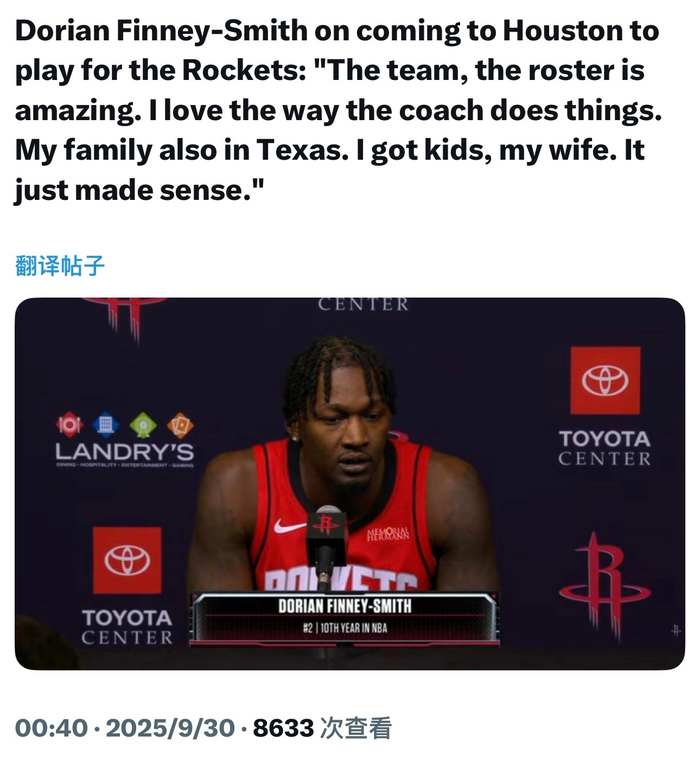Click the green Landry's entertainment icon
The width and height of the screenshot is (700, 759).
tap(143, 425)
